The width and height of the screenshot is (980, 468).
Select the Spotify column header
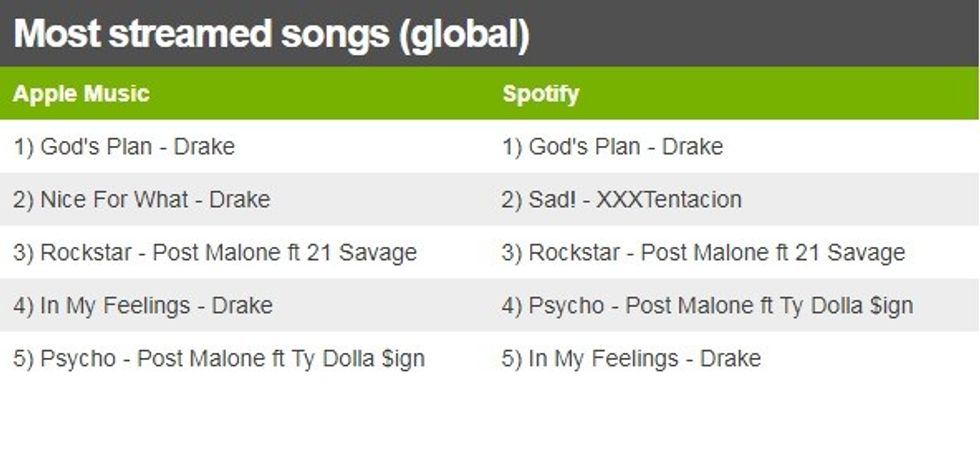tap(540, 94)
